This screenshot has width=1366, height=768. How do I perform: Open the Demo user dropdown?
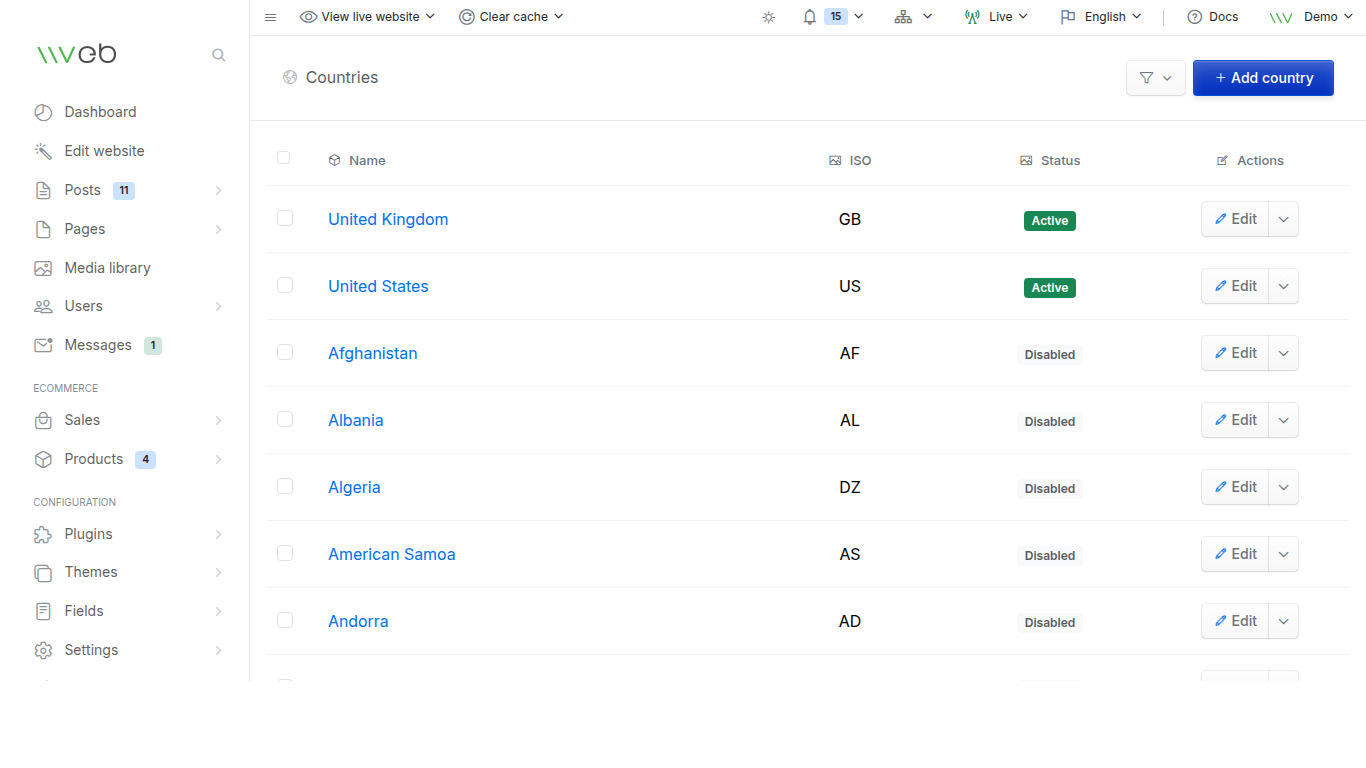[1311, 17]
